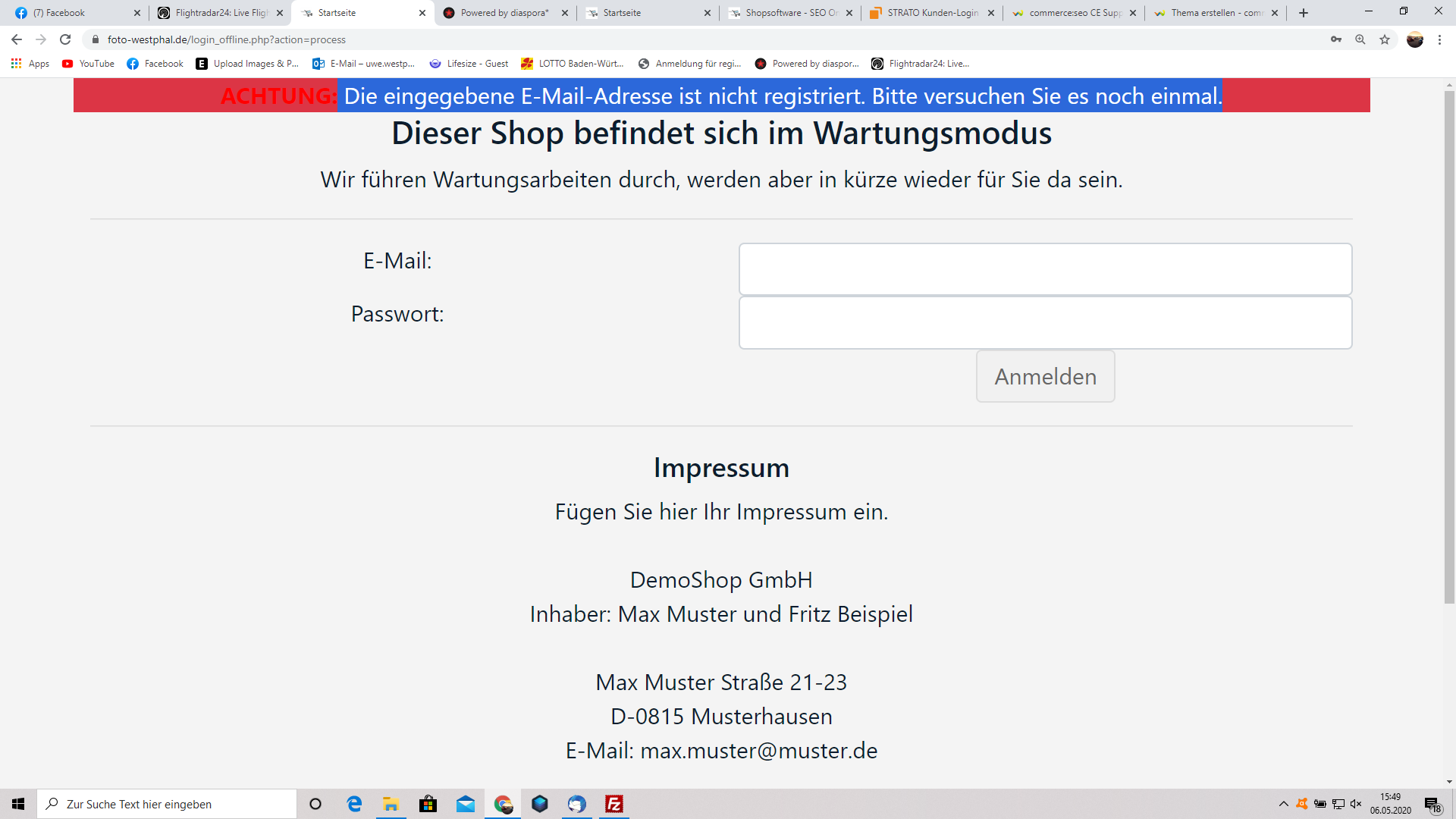Screen dimensions: 1456x819
Task: Switch to the STRATO Kunden-Login tab
Action: click(x=931, y=13)
